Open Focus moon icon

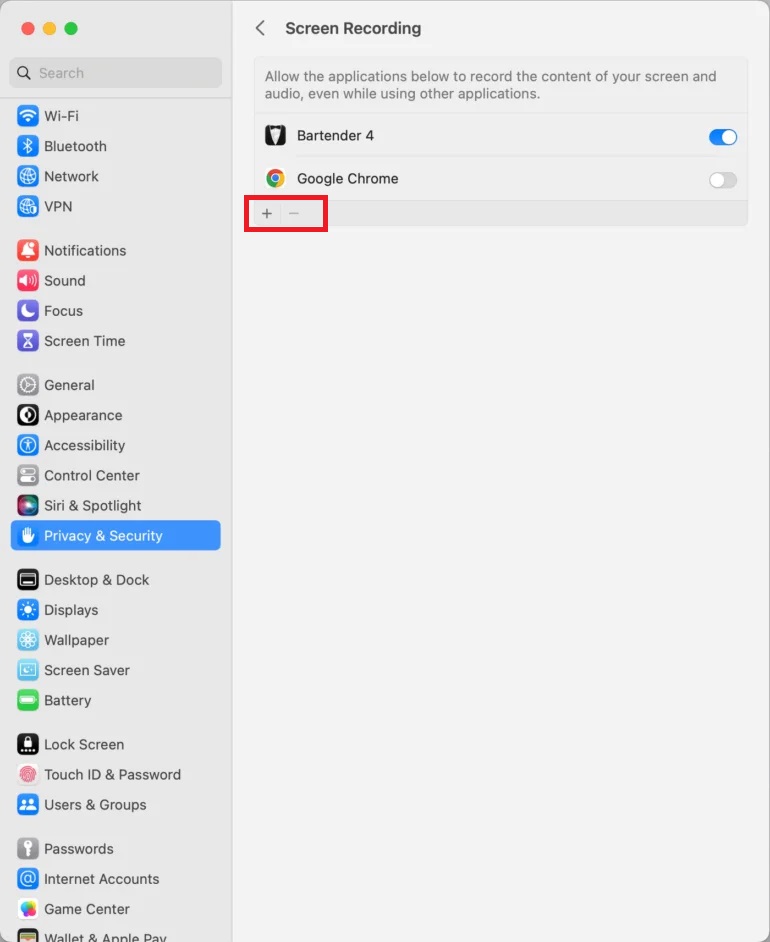pyautogui.click(x=28, y=311)
